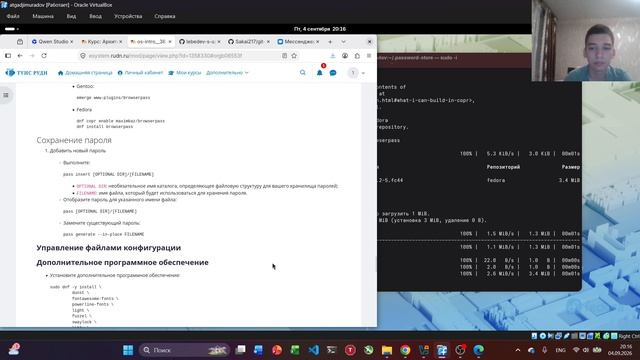Open the Машина menu in VirtualBox
Viewport: 640px width, 360px height.
coord(43,16)
